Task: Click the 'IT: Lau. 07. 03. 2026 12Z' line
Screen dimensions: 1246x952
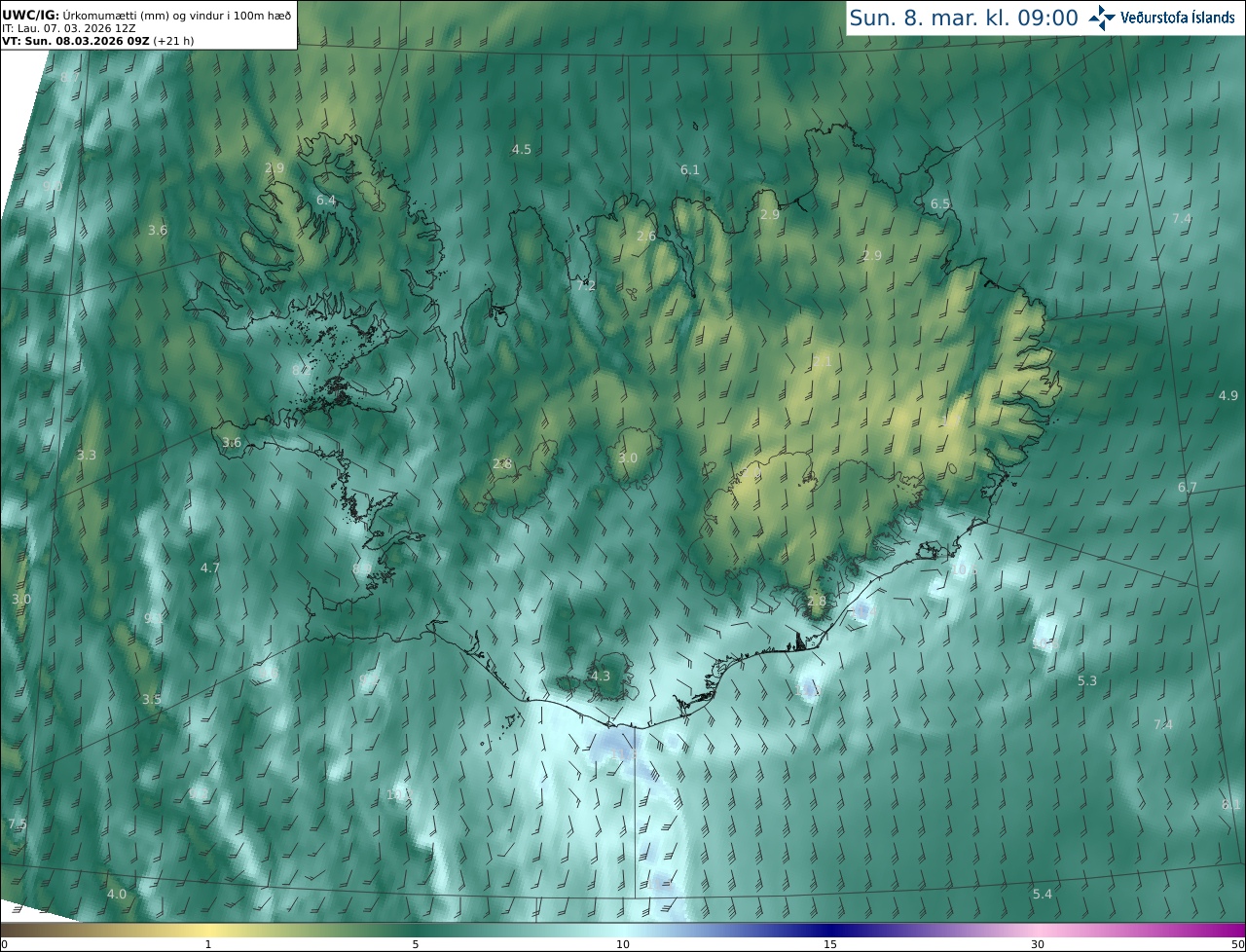Action: tap(70, 28)
